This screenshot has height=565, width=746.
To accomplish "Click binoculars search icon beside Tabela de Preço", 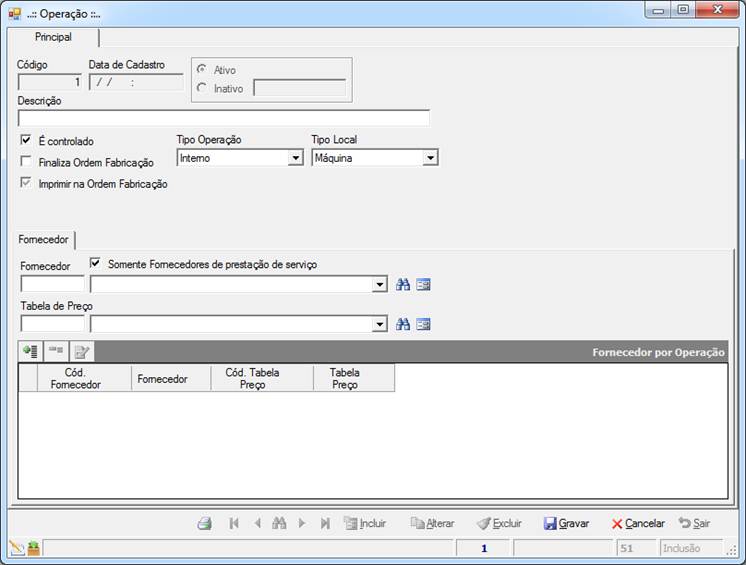I will click(403, 324).
